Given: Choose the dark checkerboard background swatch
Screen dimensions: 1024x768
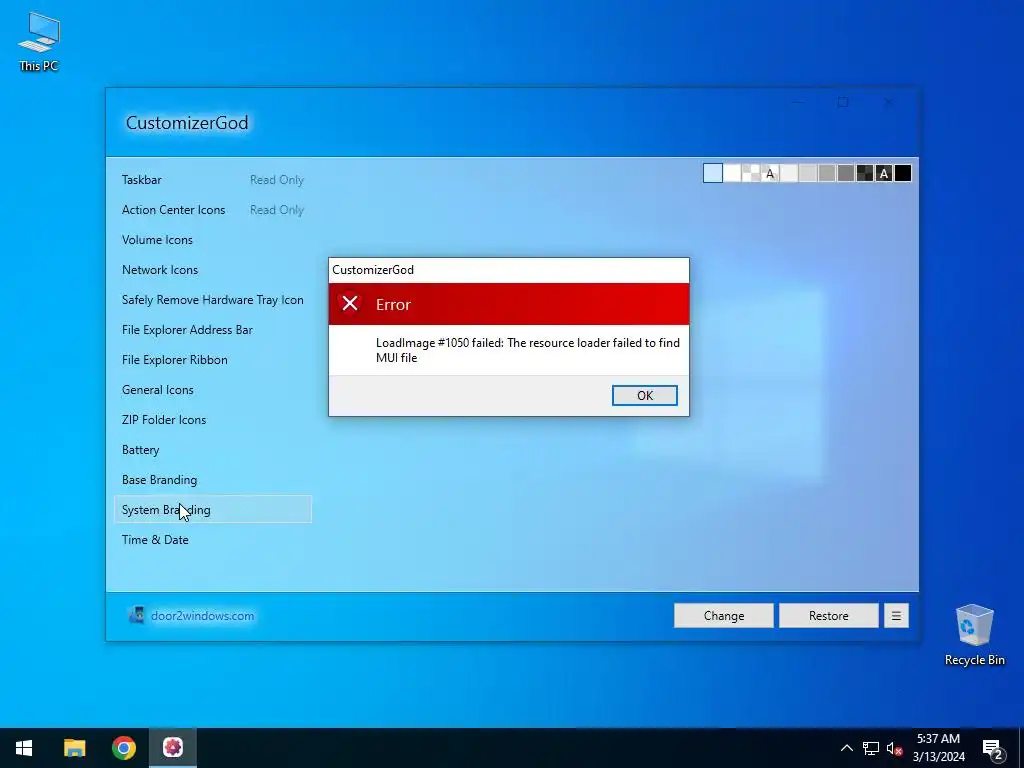Looking at the screenshot, I should tap(865, 173).
